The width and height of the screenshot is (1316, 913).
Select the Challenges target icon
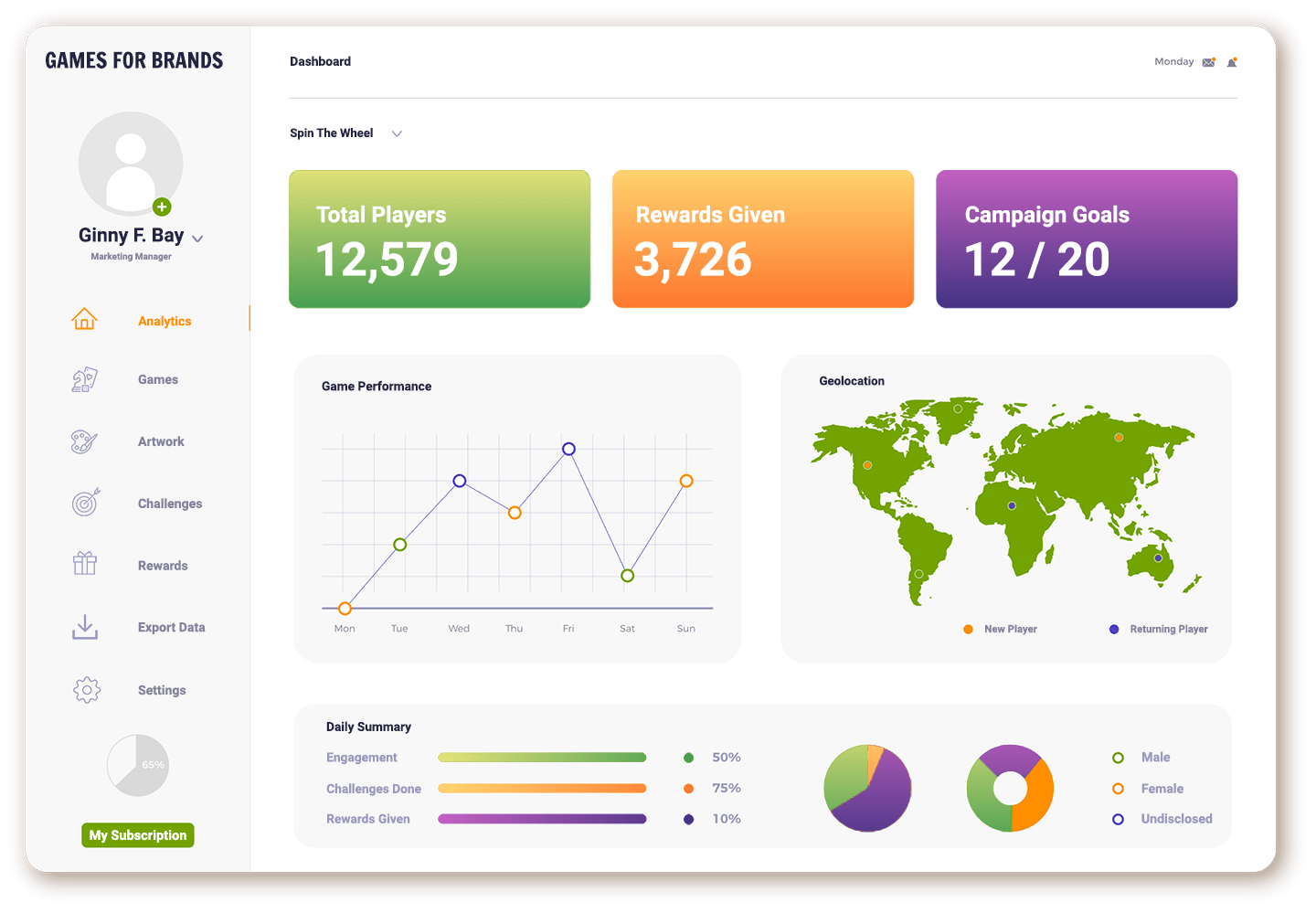coord(85,503)
